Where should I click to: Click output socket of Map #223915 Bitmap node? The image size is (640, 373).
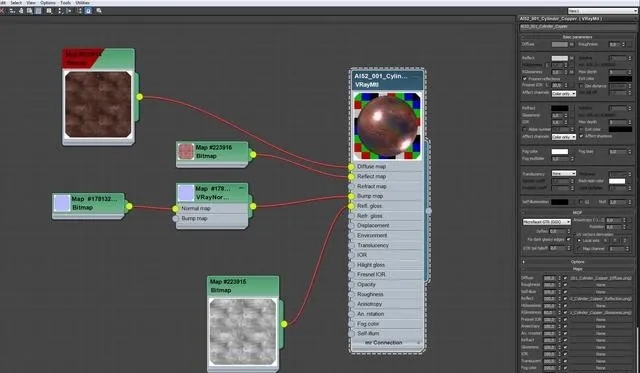click(x=284, y=324)
